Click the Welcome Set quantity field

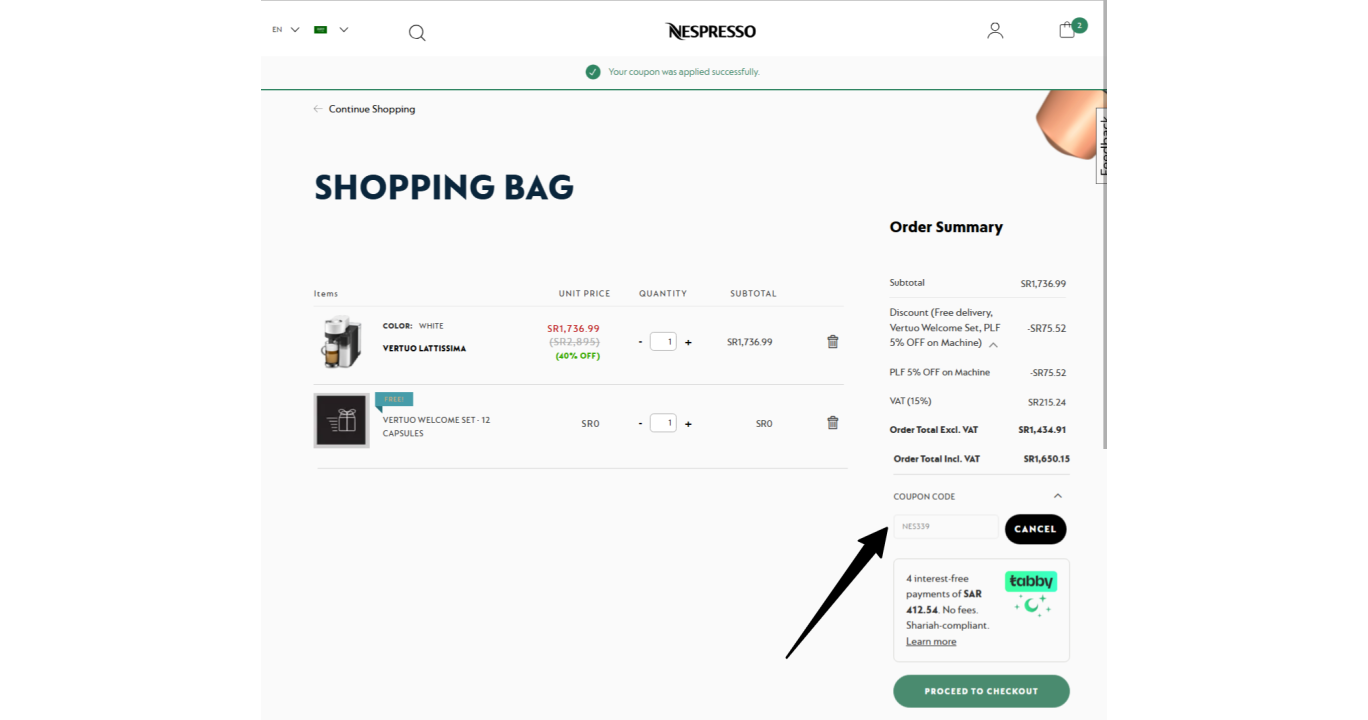(x=663, y=423)
